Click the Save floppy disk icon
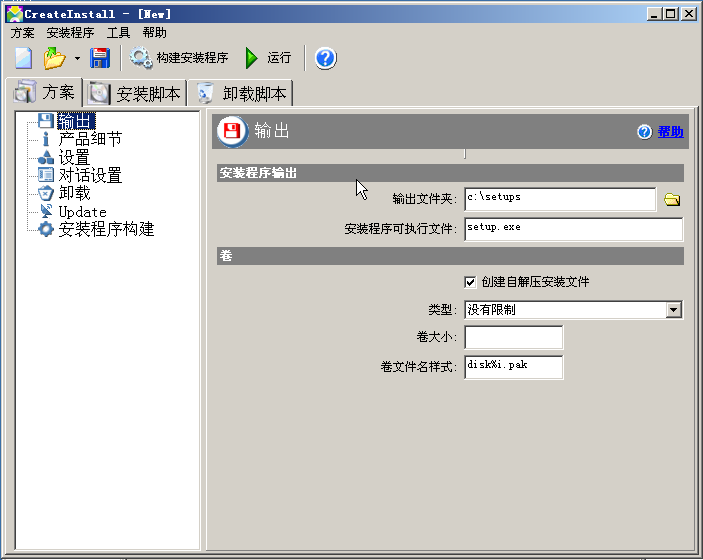The height and width of the screenshot is (560, 703). pyautogui.click(x=100, y=58)
